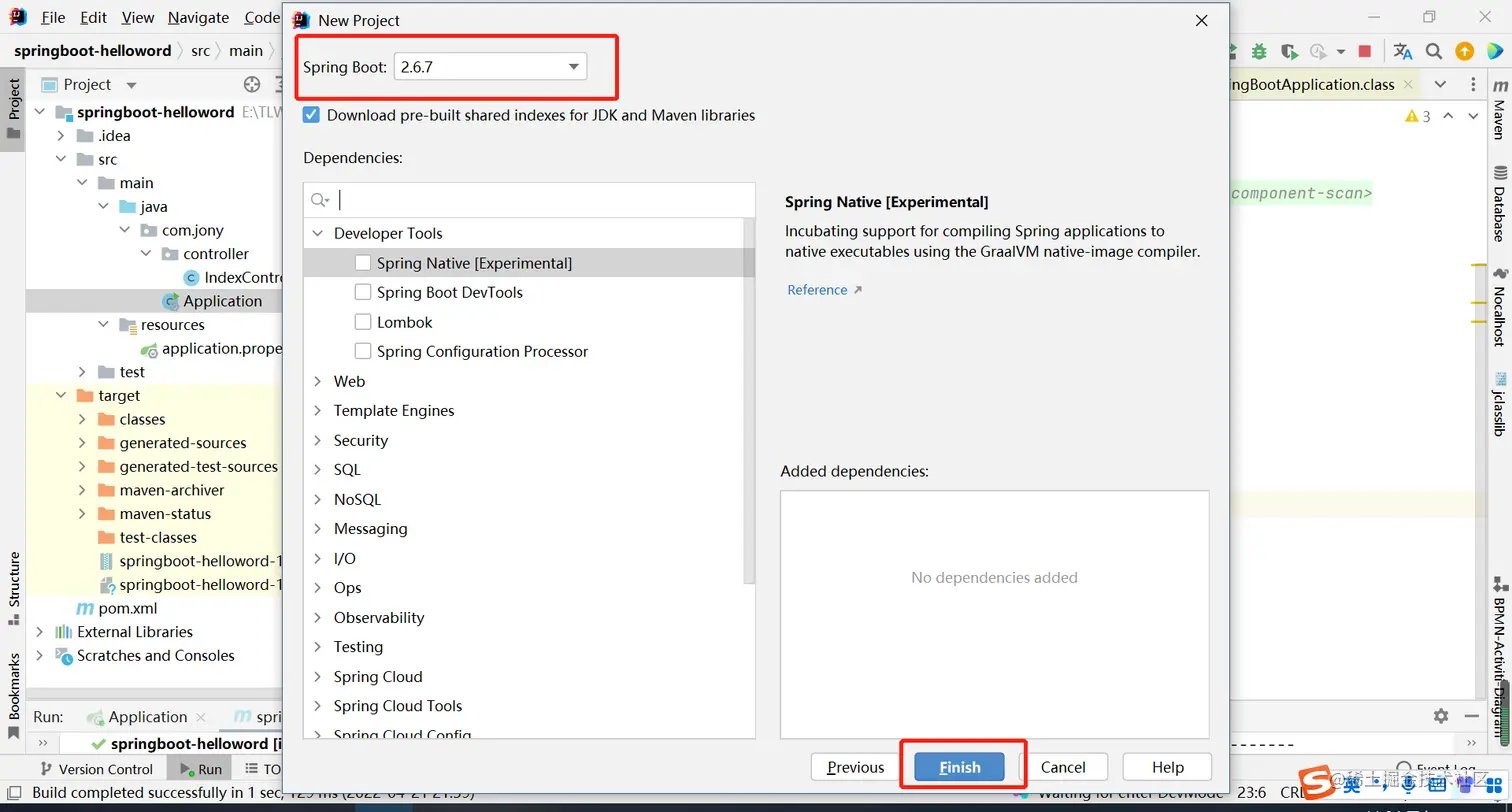
Task: Open the Spring Native Reference link
Action: [x=824, y=290]
